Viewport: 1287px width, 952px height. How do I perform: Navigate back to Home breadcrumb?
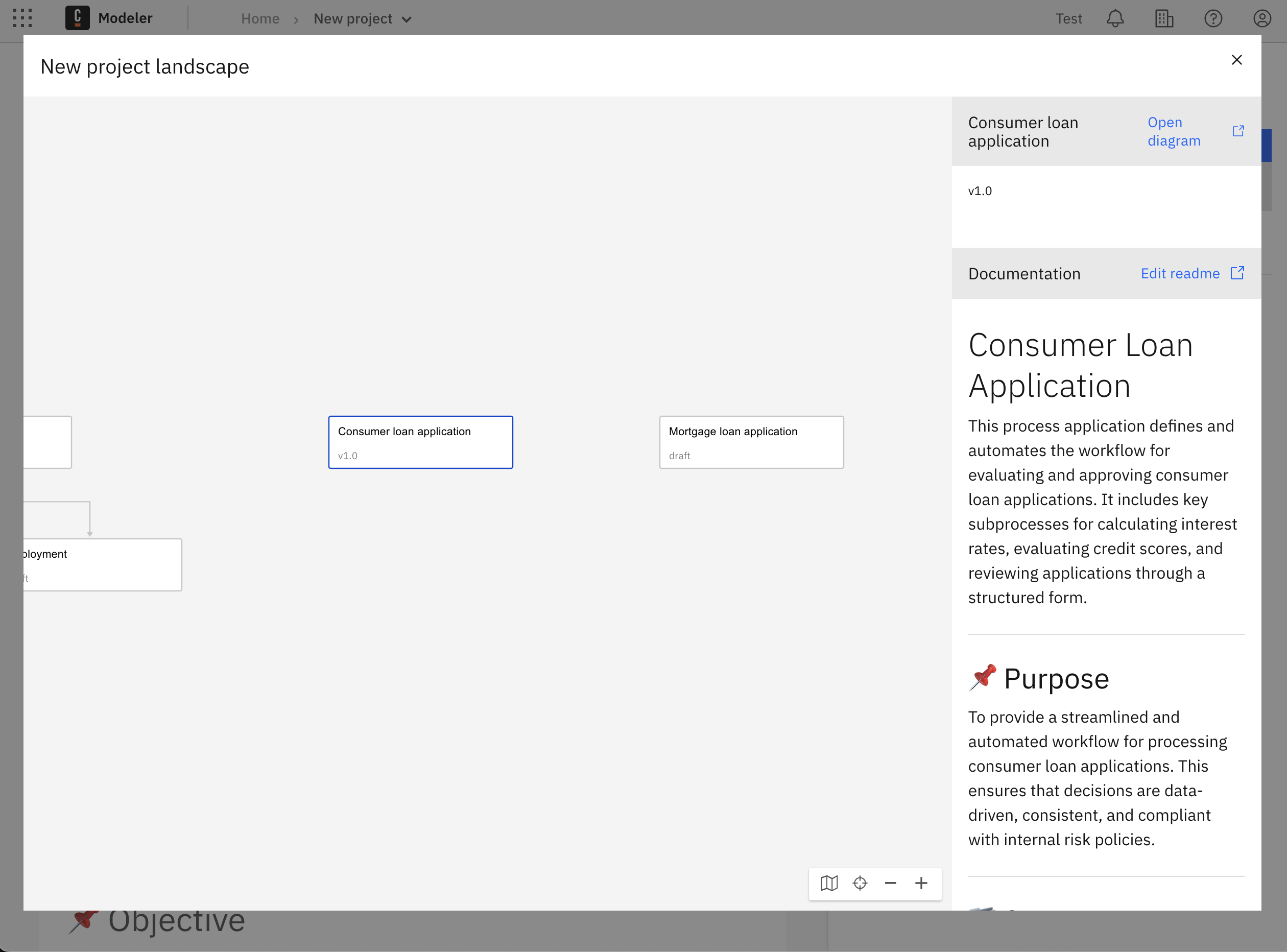click(260, 18)
